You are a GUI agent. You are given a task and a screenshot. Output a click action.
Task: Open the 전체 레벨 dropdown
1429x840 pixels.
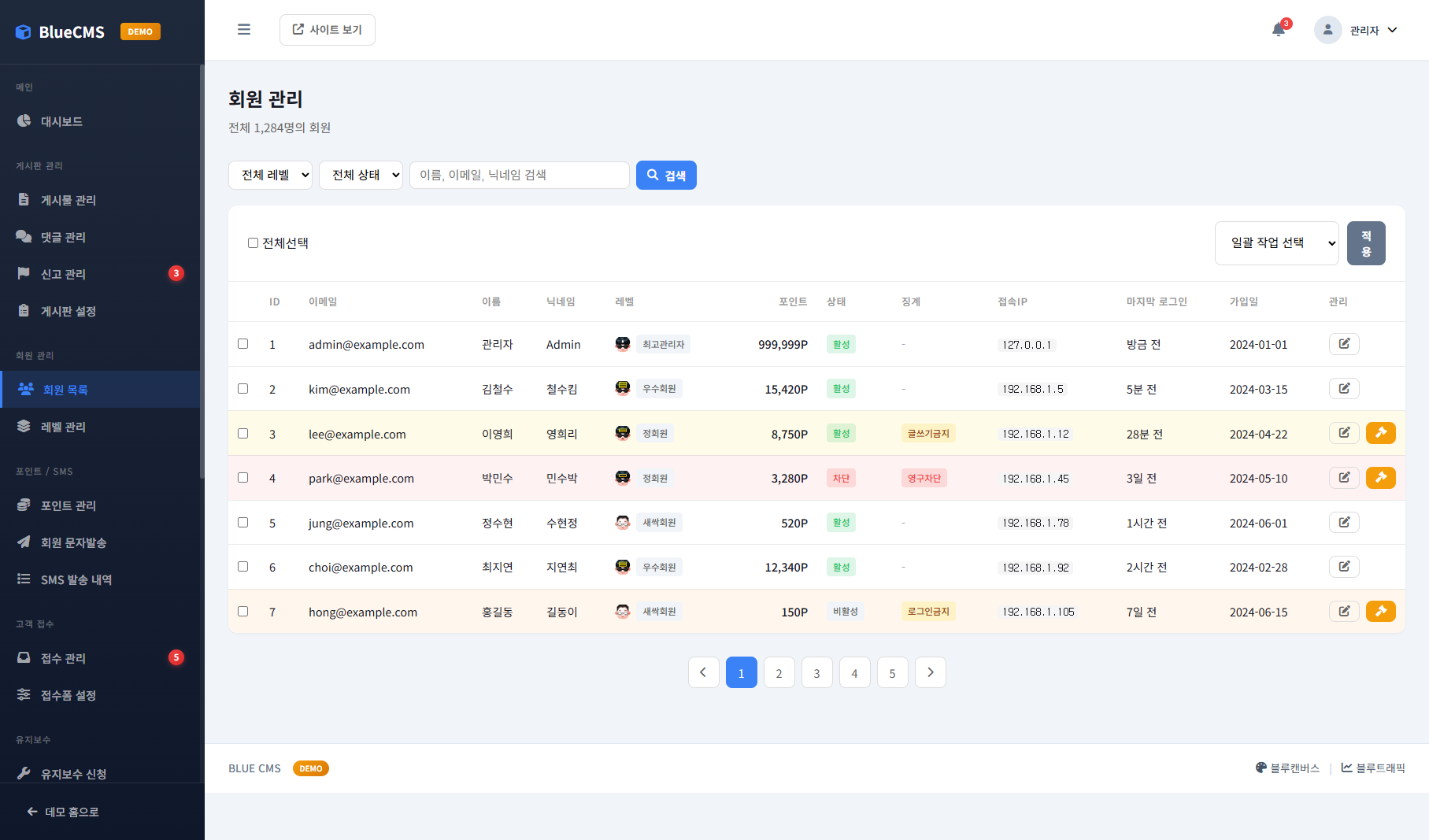point(270,175)
